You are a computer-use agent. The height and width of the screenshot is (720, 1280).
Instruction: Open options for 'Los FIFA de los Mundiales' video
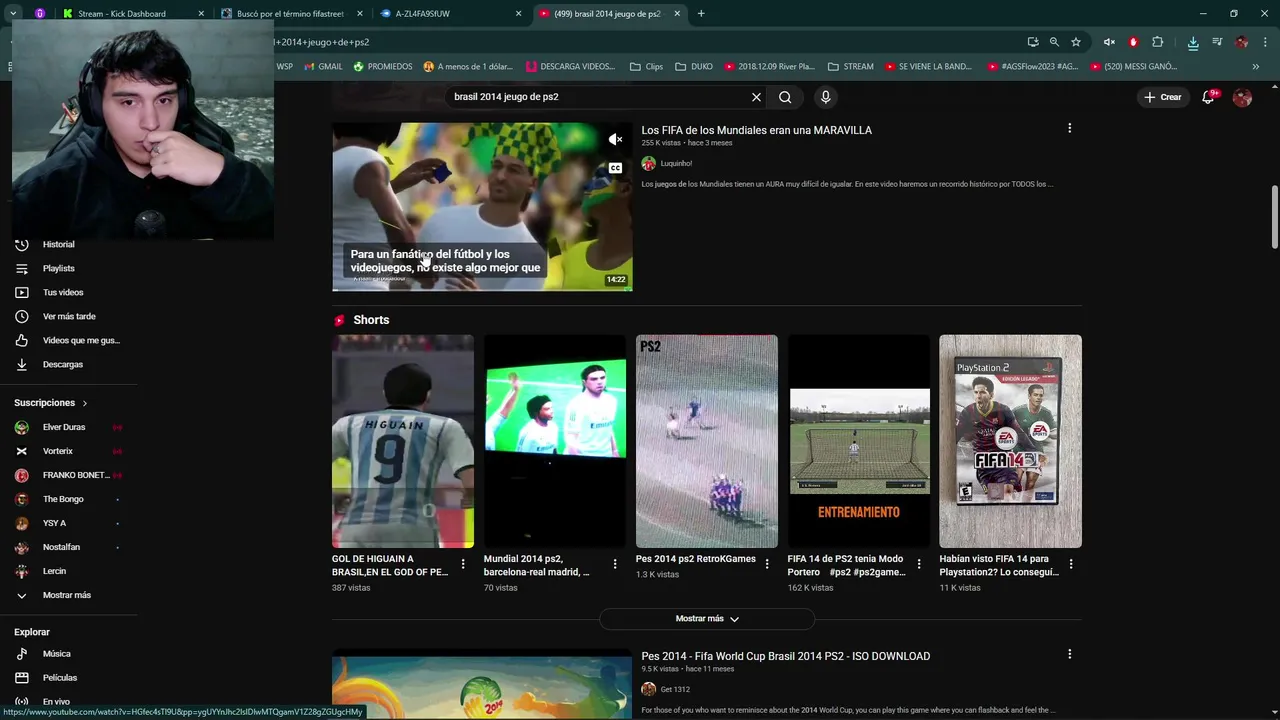click(1069, 129)
